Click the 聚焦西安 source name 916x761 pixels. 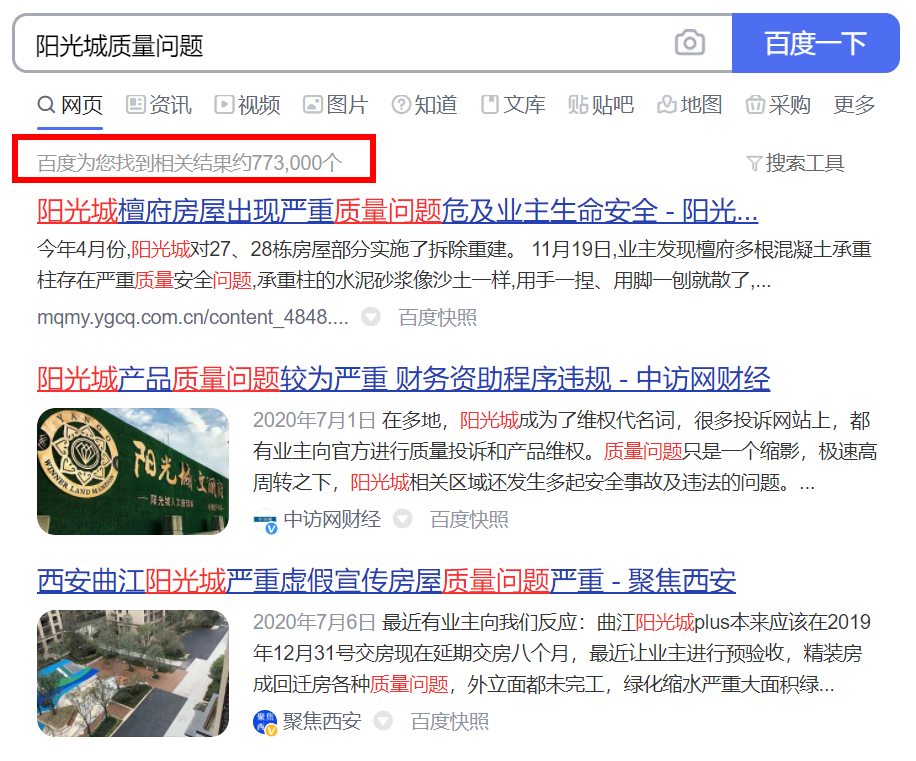[x=322, y=721]
